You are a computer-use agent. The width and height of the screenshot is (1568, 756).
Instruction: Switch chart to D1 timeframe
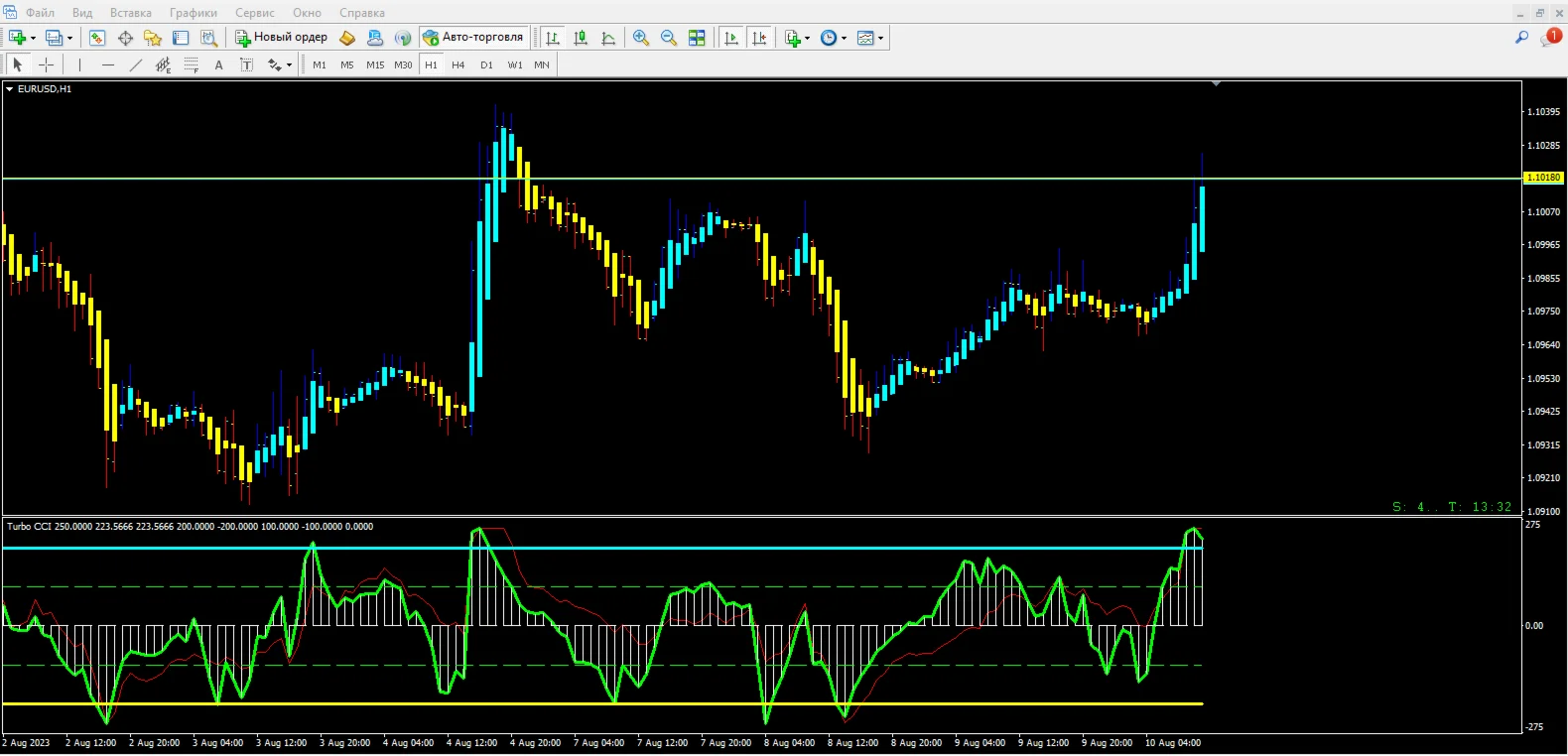tap(486, 64)
